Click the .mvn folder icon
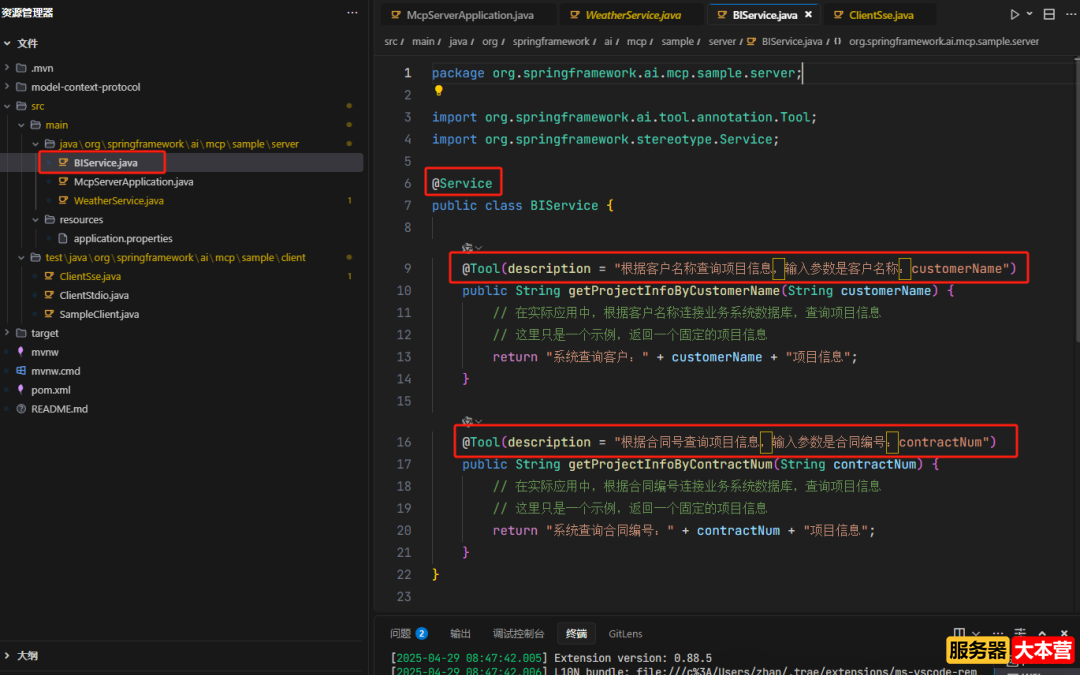The height and width of the screenshot is (675, 1080). [x=21, y=68]
